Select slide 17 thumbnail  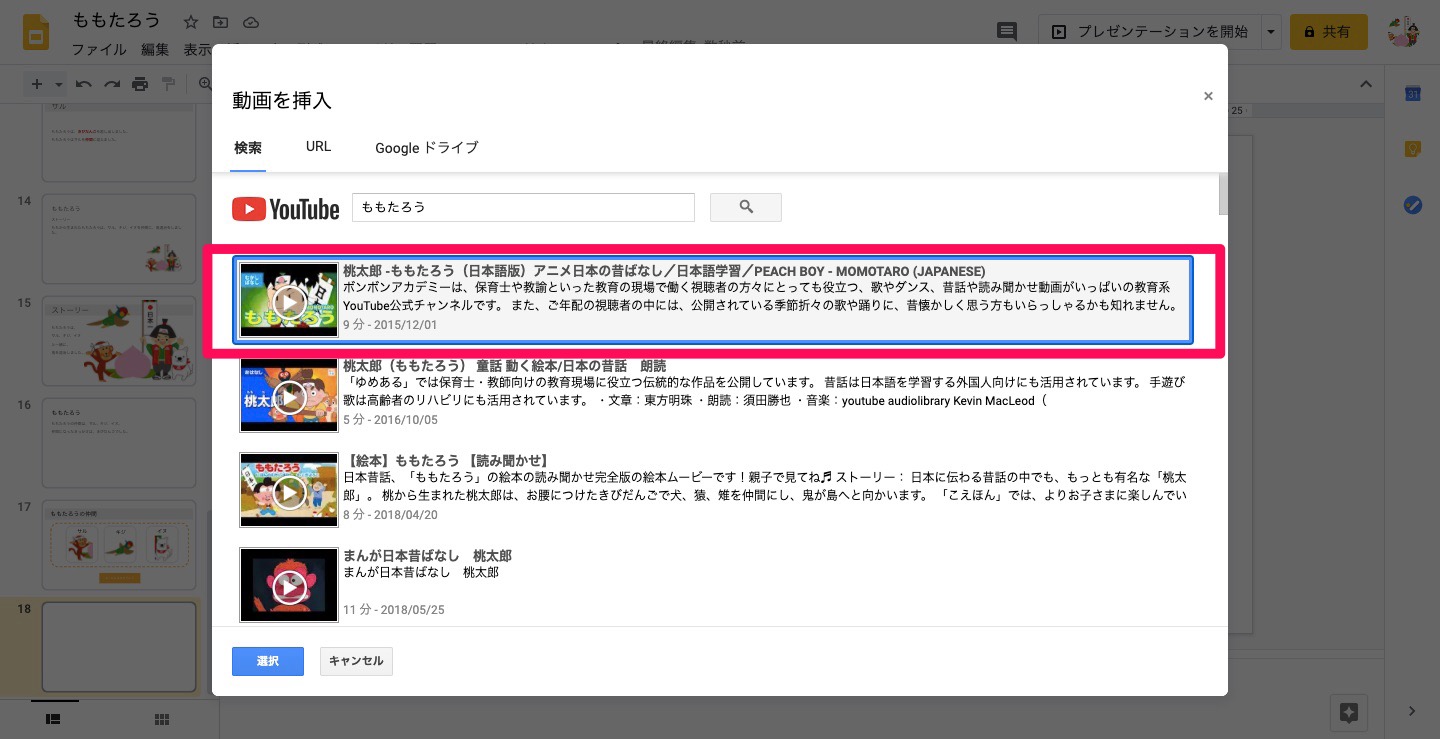pos(119,543)
